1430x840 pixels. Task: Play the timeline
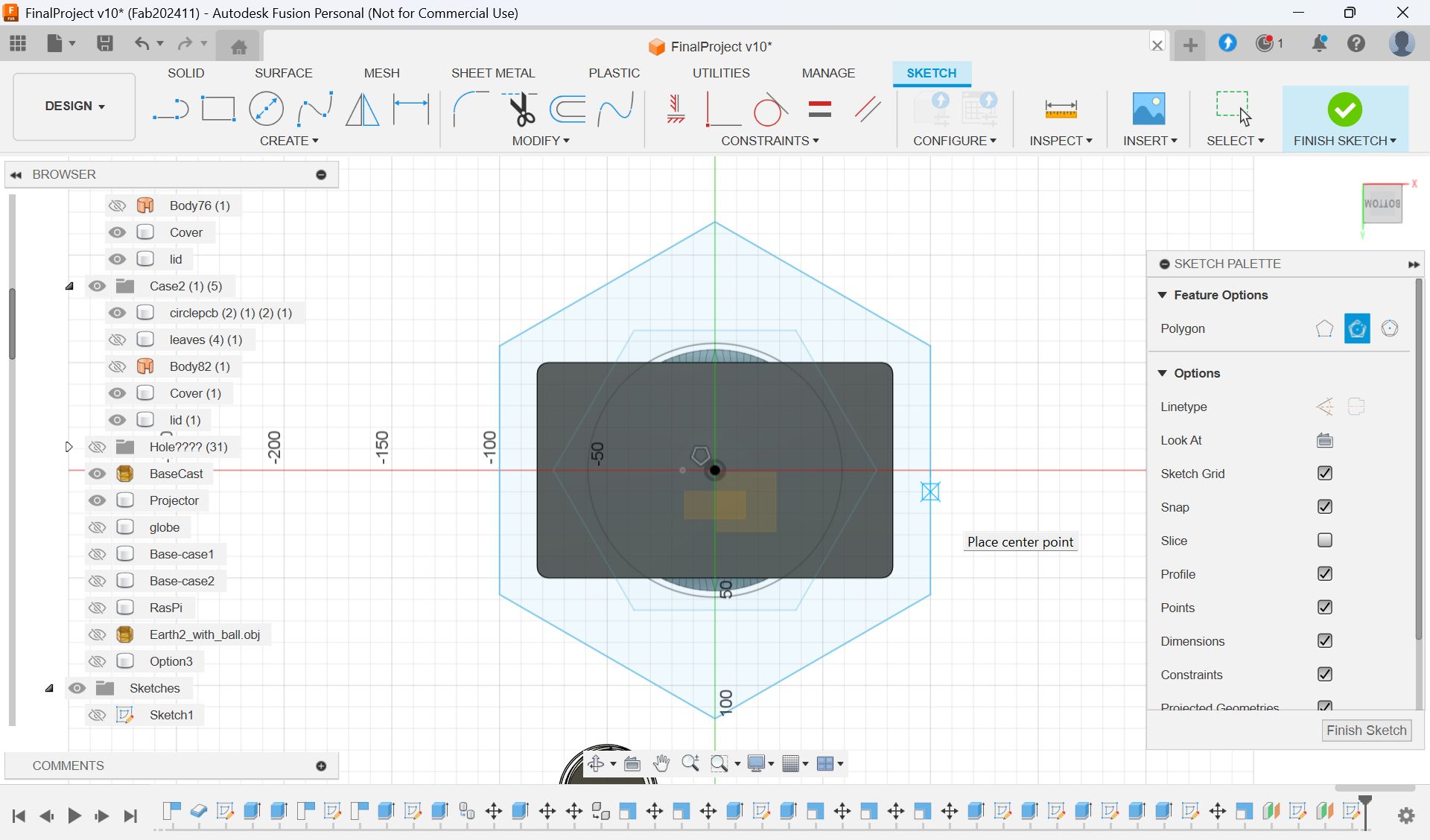point(74,816)
